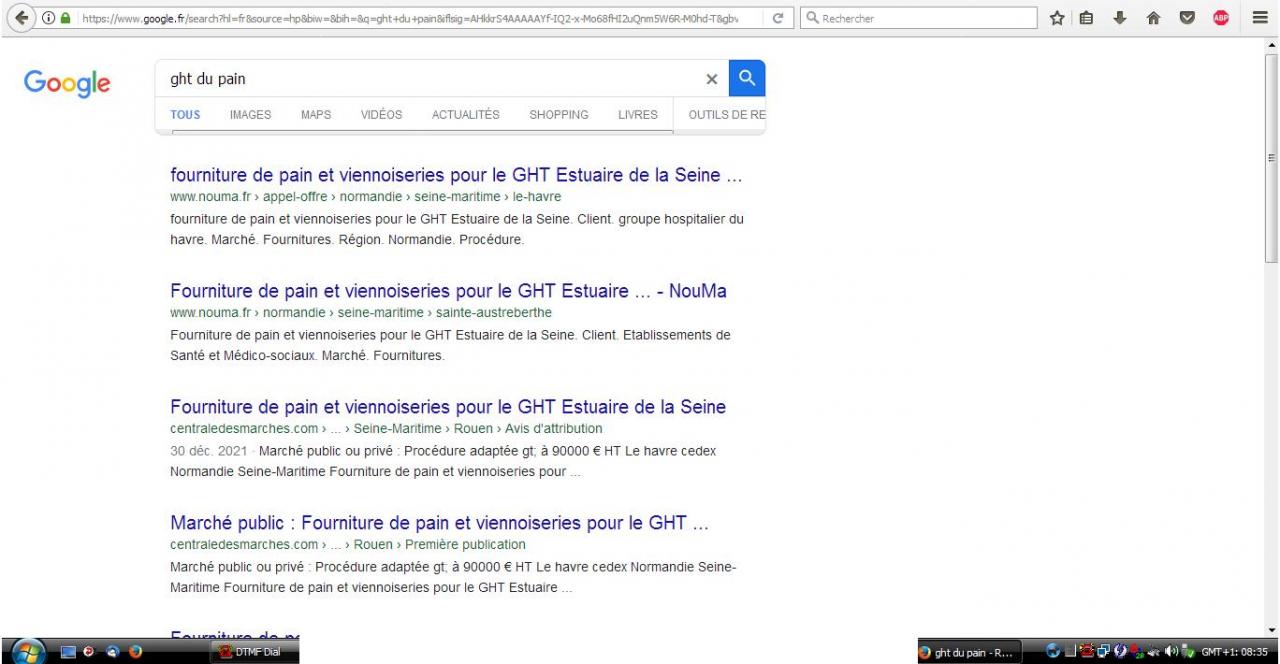The width and height of the screenshot is (1280, 664).
Task: Bookmark this page with the star icon
Action: [x=1057, y=18]
